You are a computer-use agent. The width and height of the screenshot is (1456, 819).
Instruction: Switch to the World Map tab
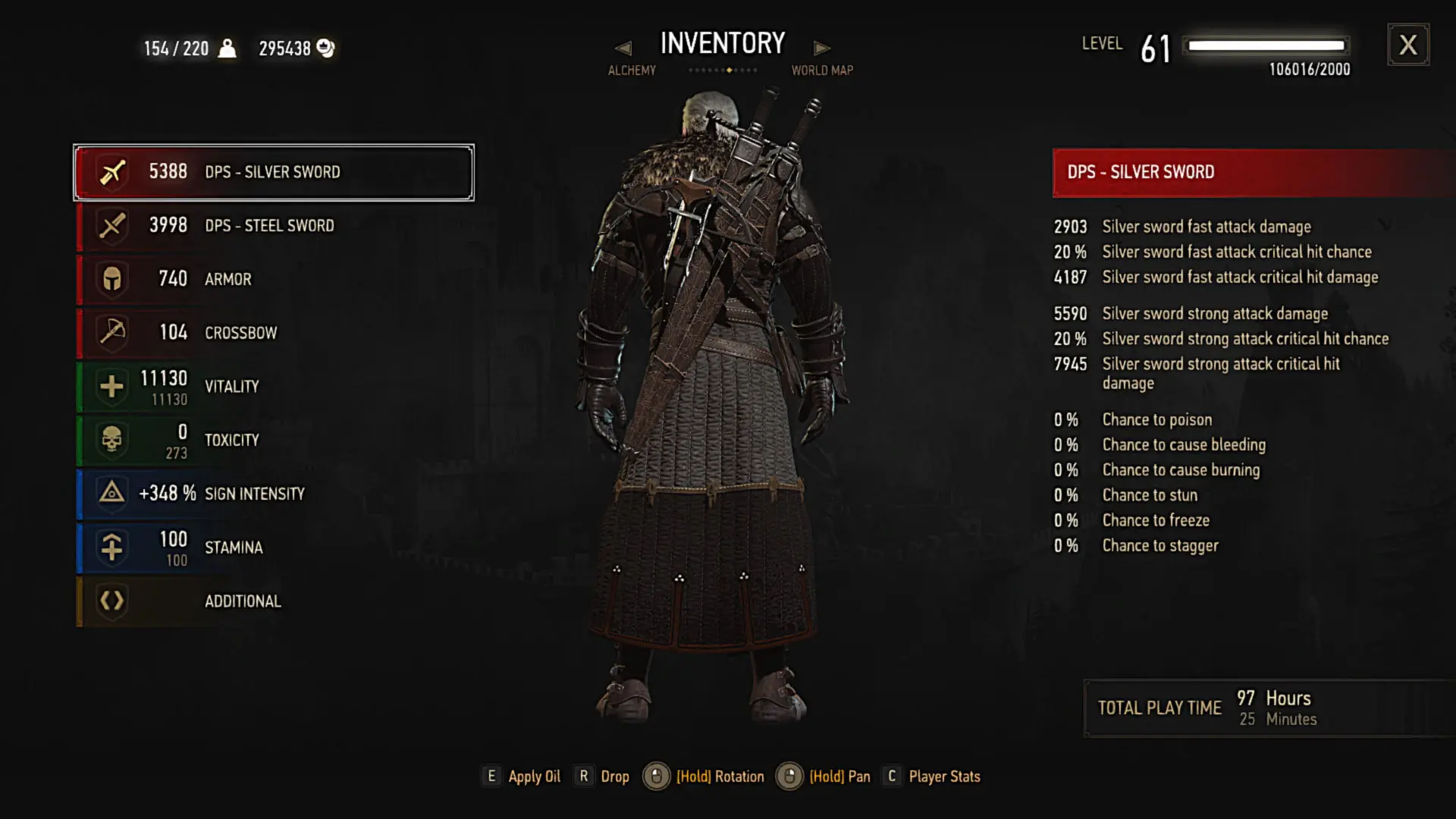click(x=822, y=70)
